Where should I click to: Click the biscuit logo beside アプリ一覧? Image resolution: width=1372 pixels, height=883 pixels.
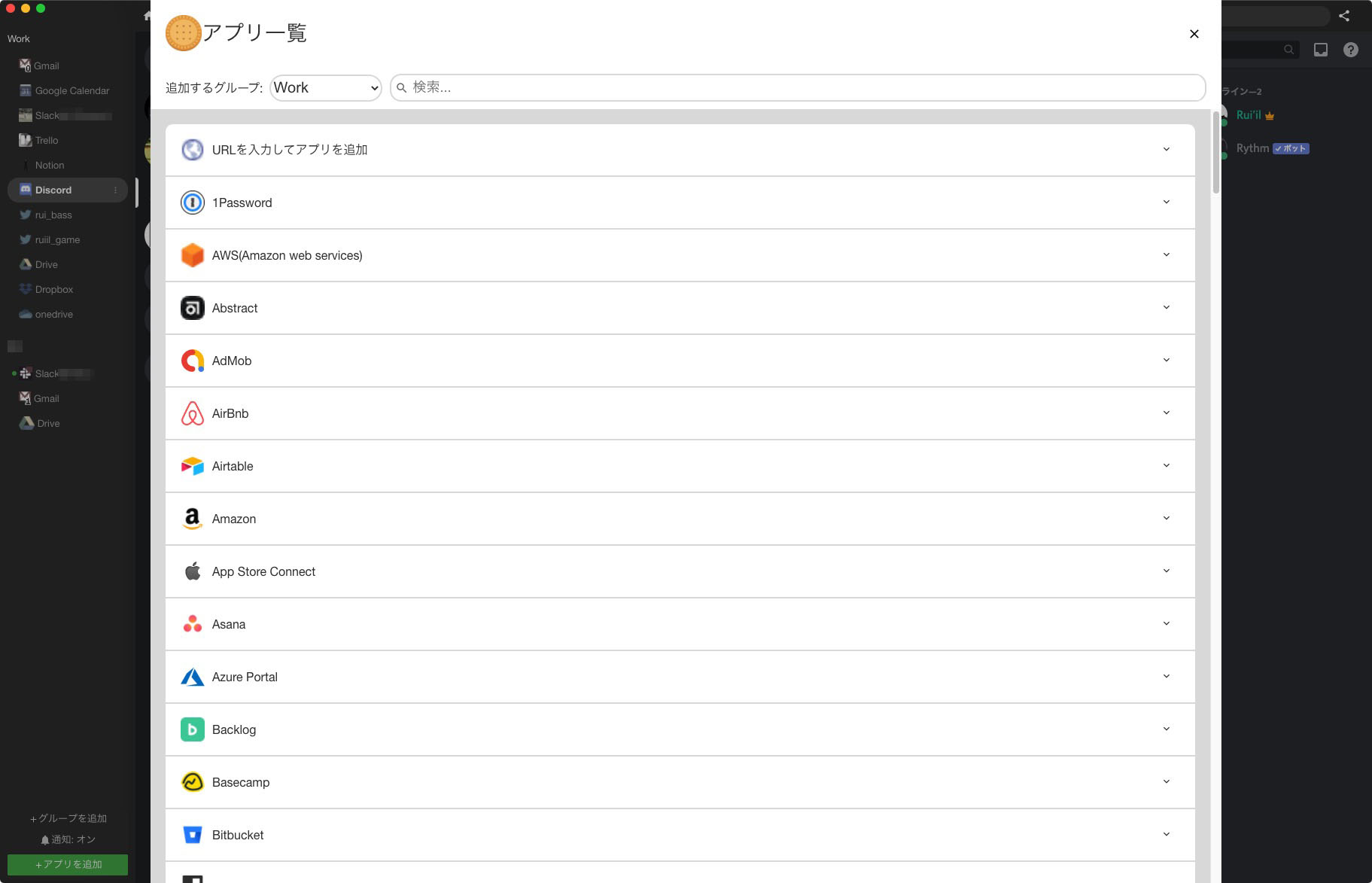tap(183, 33)
